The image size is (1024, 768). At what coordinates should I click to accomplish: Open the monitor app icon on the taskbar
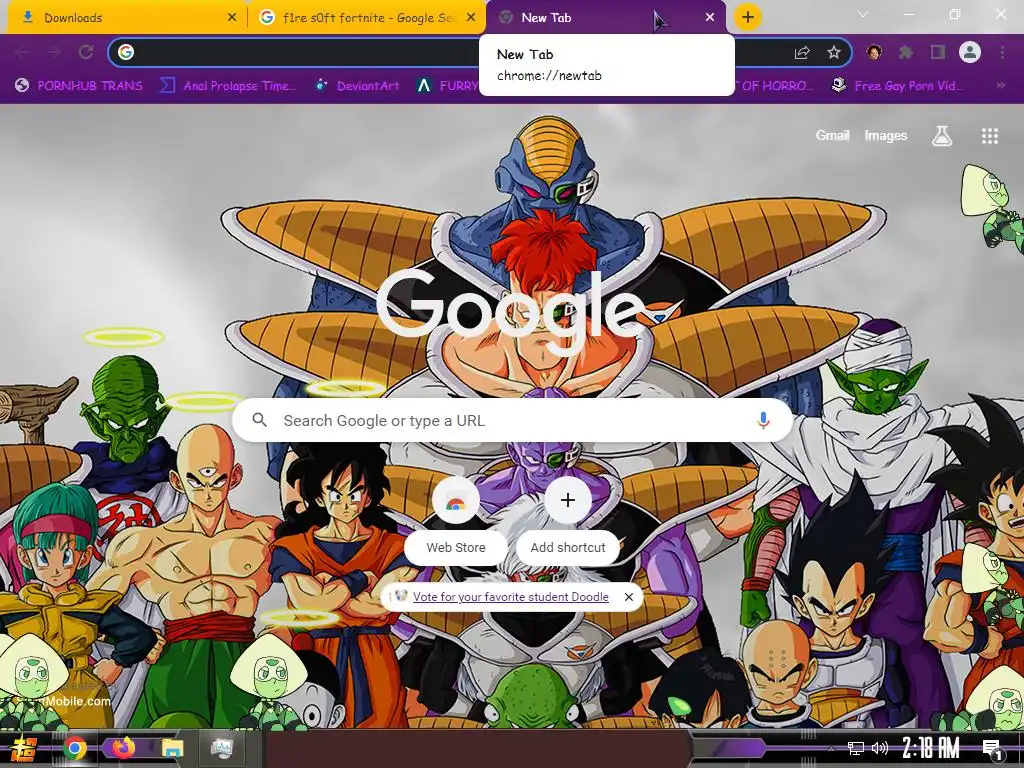(x=222, y=748)
